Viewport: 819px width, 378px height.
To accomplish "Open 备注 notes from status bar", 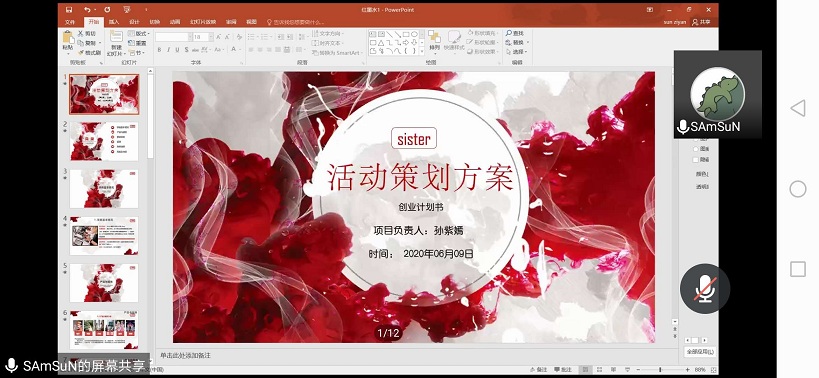I will pyautogui.click(x=539, y=370).
